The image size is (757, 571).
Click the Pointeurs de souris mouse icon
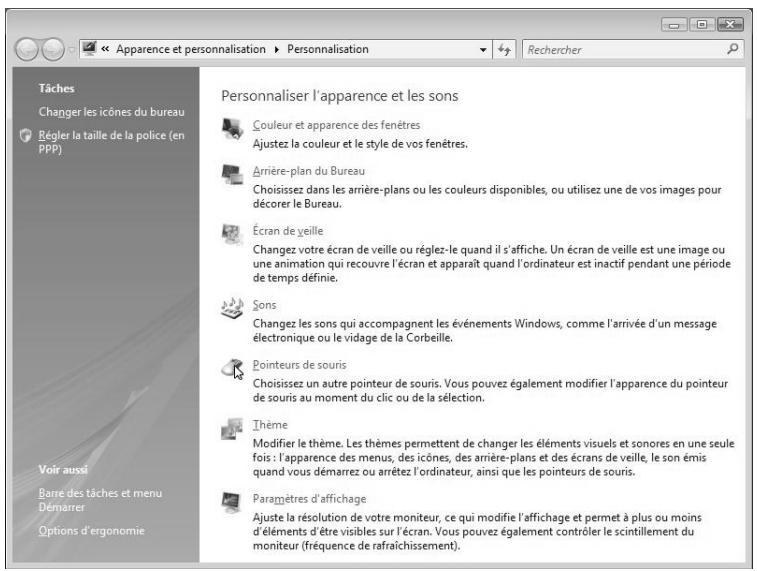click(232, 368)
